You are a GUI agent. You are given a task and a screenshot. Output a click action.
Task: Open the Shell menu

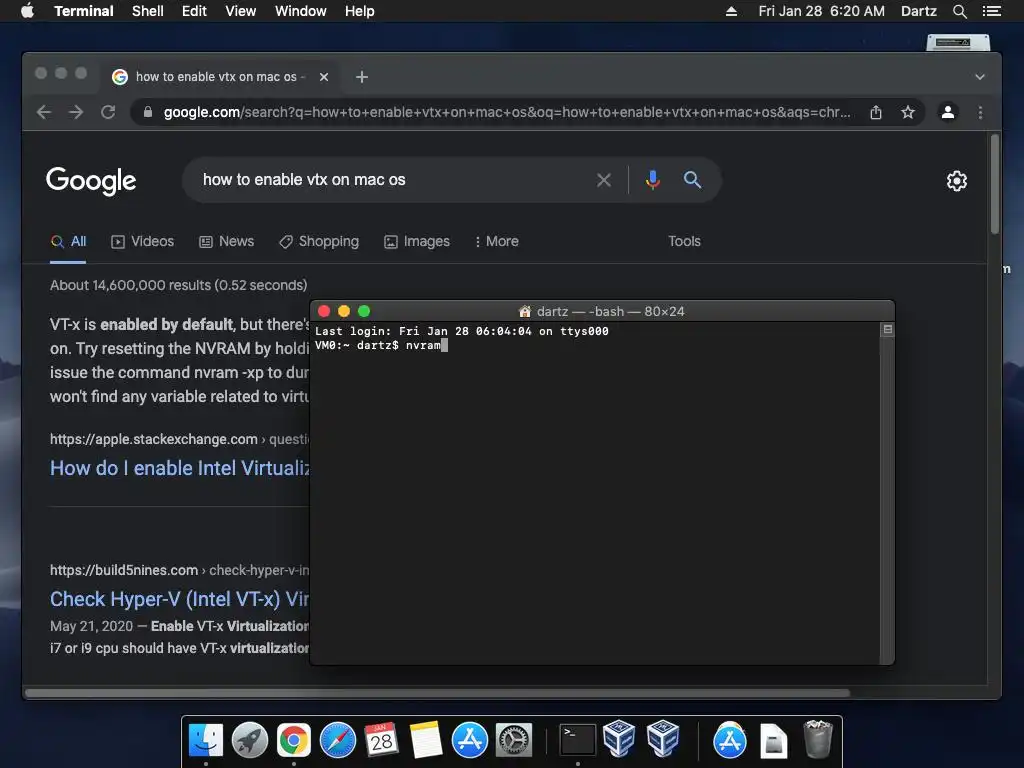[148, 11]
